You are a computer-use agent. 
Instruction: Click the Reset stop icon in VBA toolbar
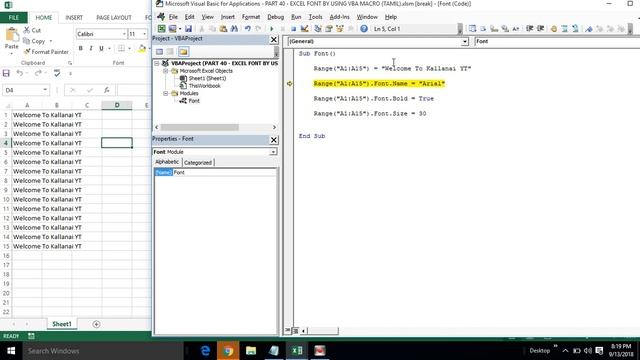293,29
